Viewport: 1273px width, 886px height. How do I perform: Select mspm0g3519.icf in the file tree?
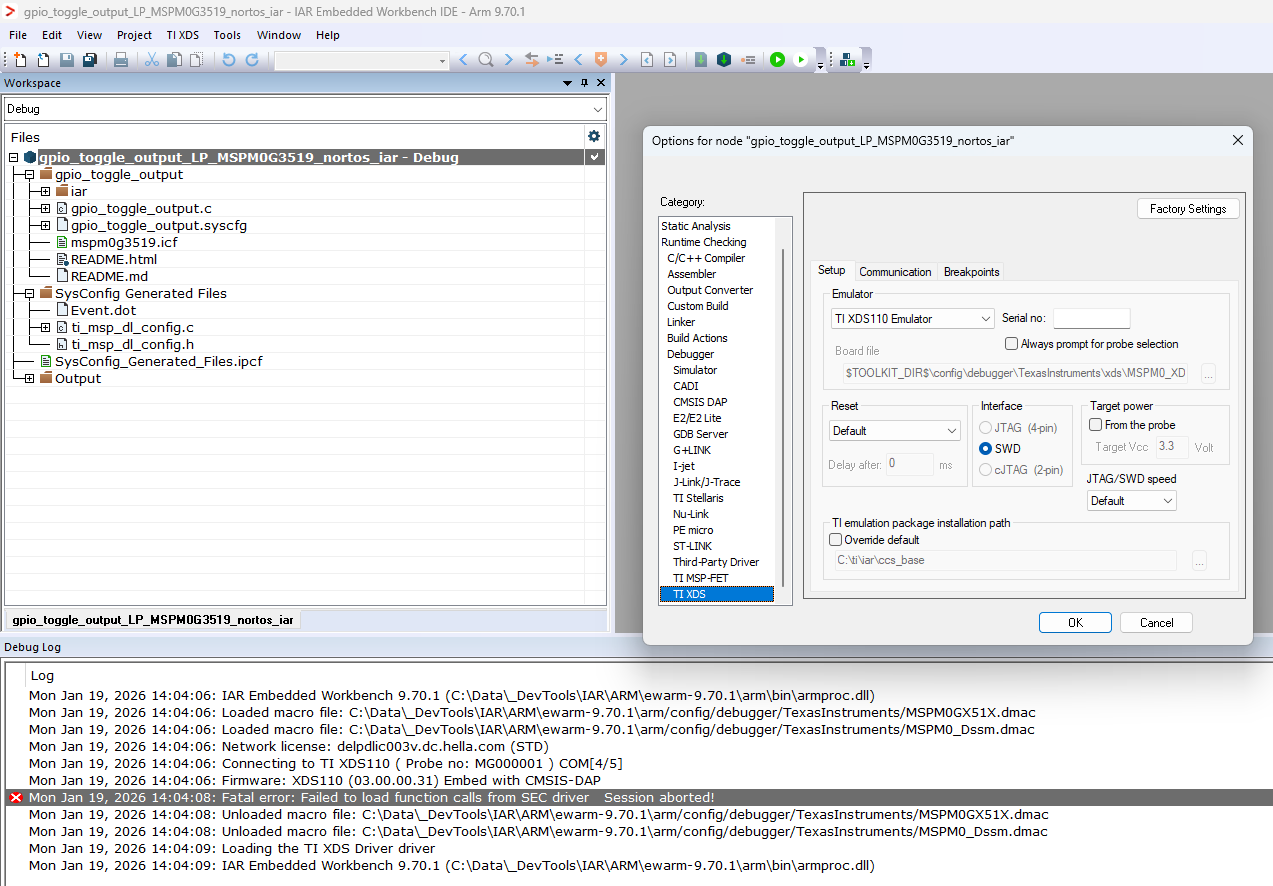tap(123, 242)
